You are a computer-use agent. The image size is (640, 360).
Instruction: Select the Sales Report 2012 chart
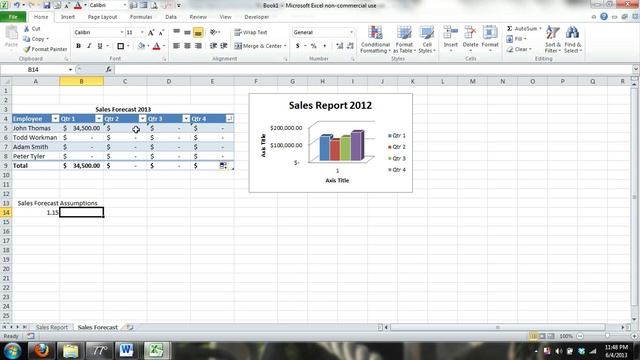click(331, 143)
